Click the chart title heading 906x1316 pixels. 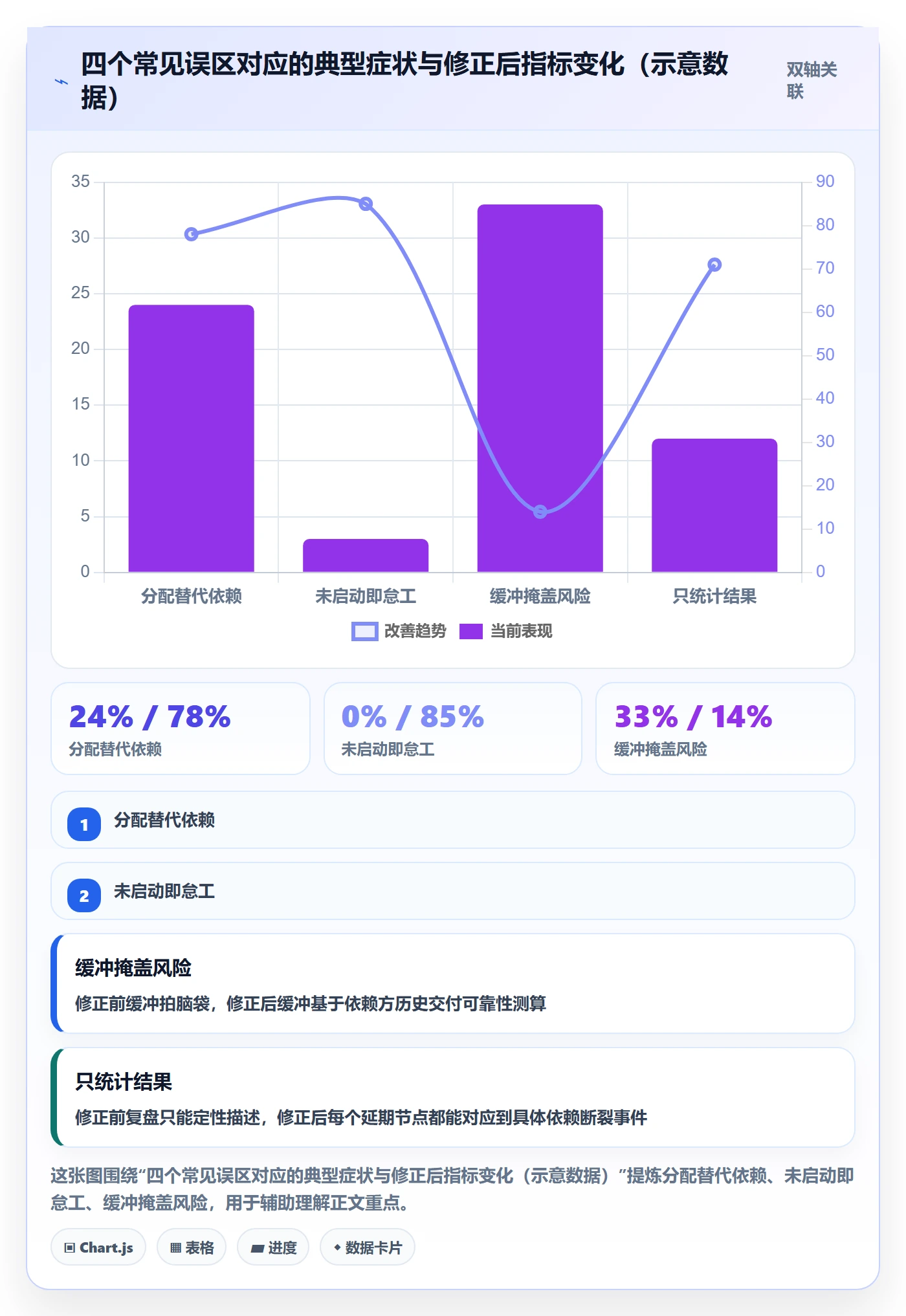(404, 81)
